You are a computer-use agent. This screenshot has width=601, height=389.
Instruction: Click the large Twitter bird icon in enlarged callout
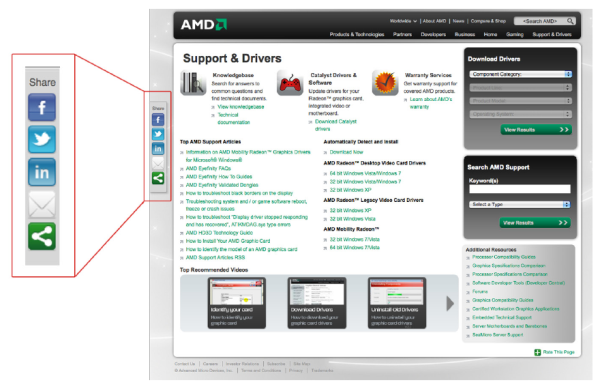[x=42, y=140]
